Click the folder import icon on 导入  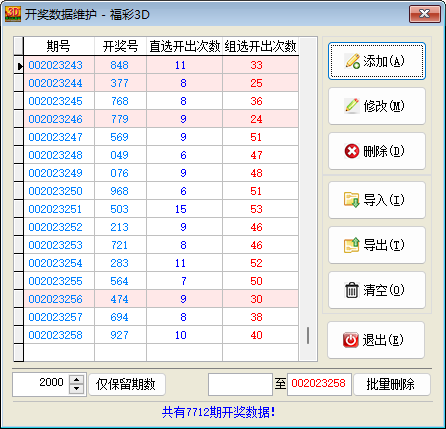352,200
